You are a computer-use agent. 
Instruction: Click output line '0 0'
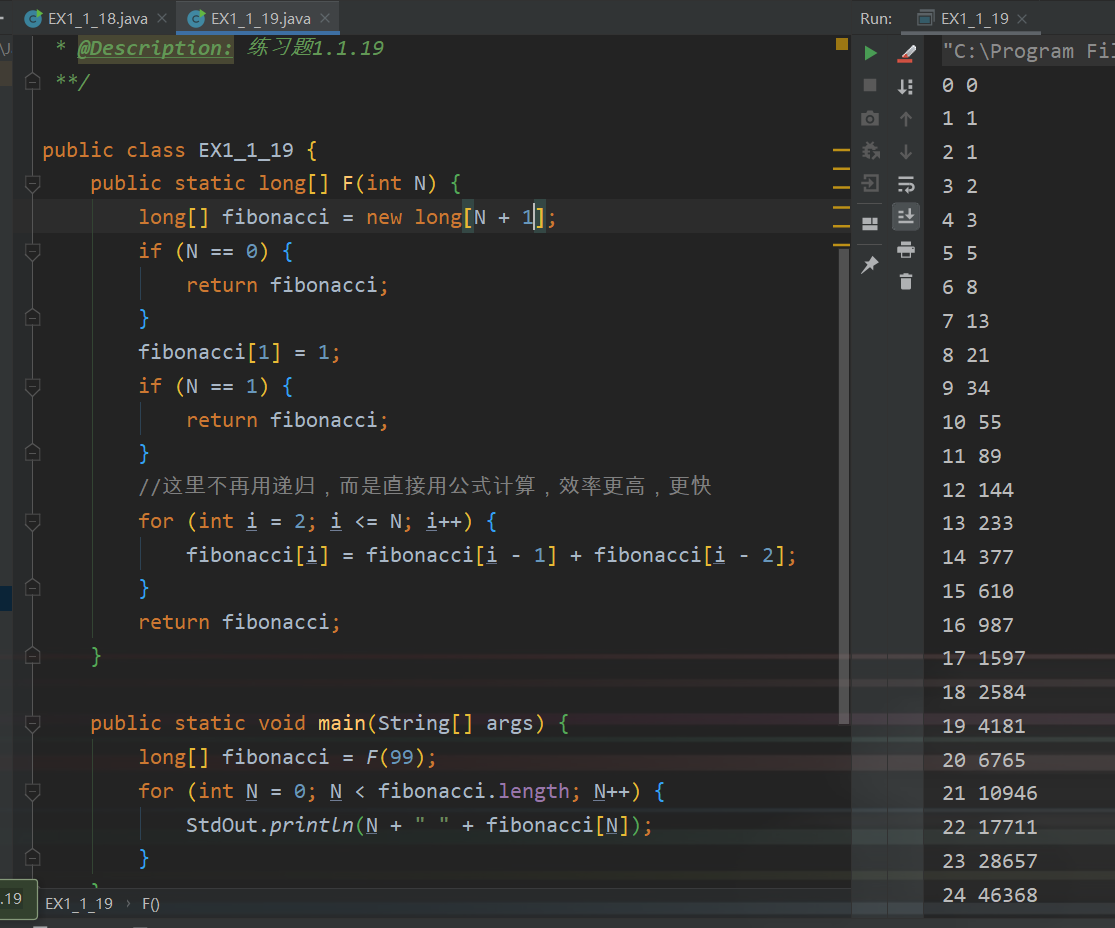click(x=960, y=85)
